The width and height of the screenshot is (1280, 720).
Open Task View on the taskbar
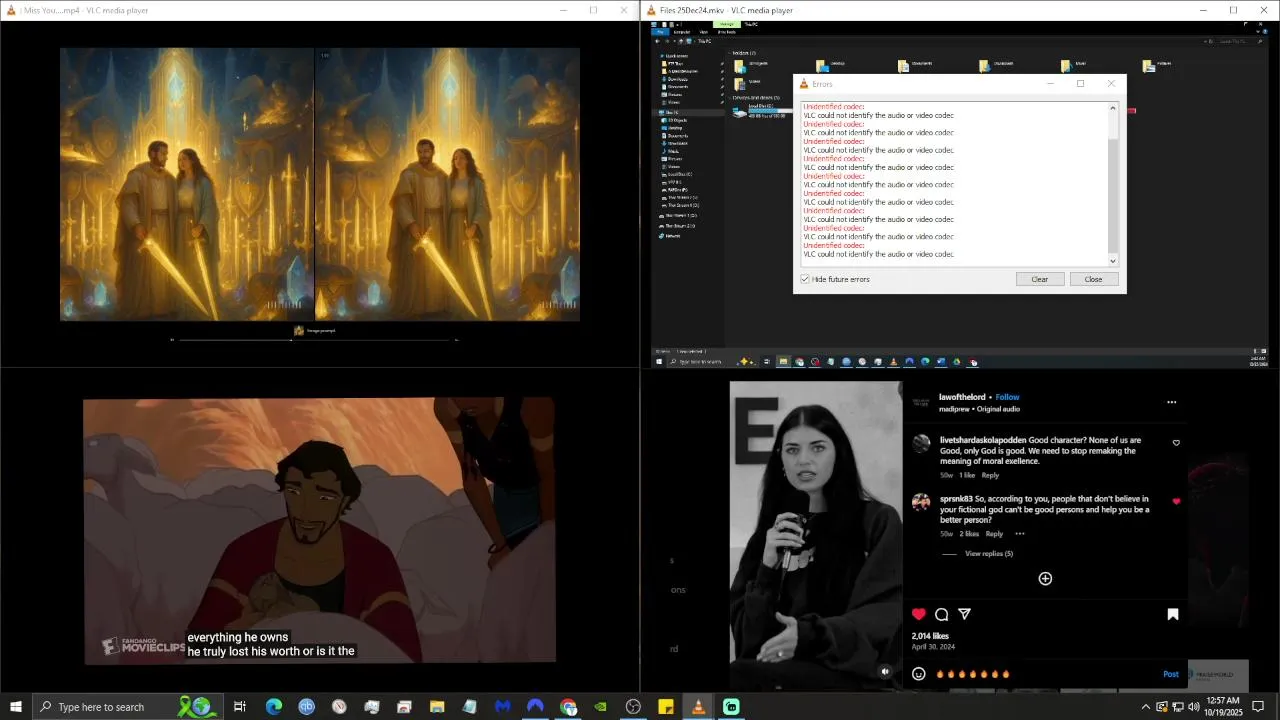pos(240,707)
